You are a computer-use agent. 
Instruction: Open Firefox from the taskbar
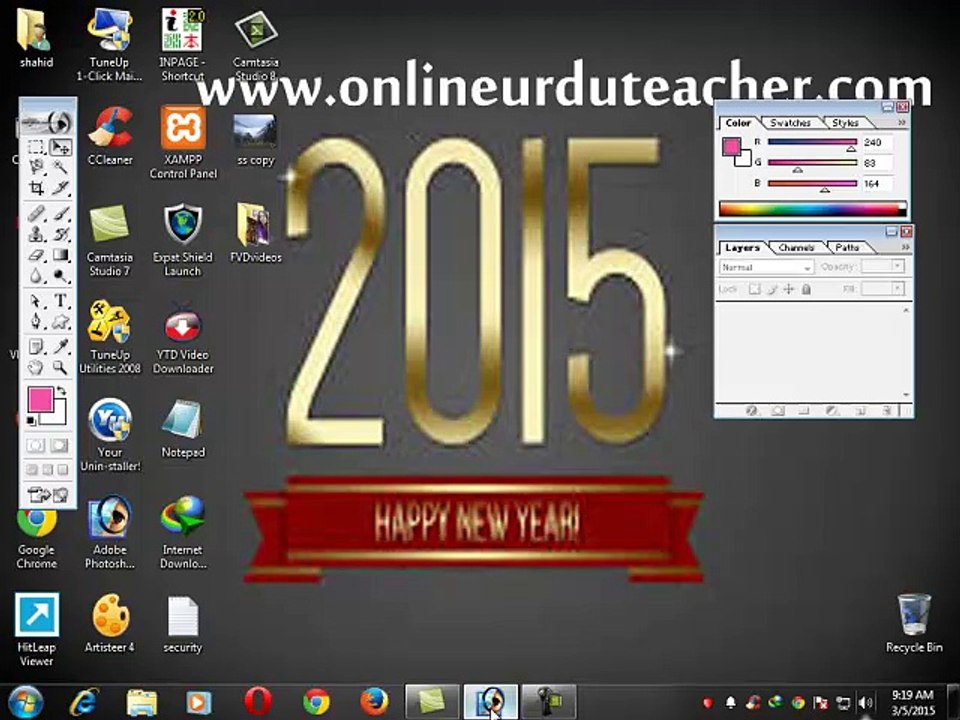pos(374,702)
